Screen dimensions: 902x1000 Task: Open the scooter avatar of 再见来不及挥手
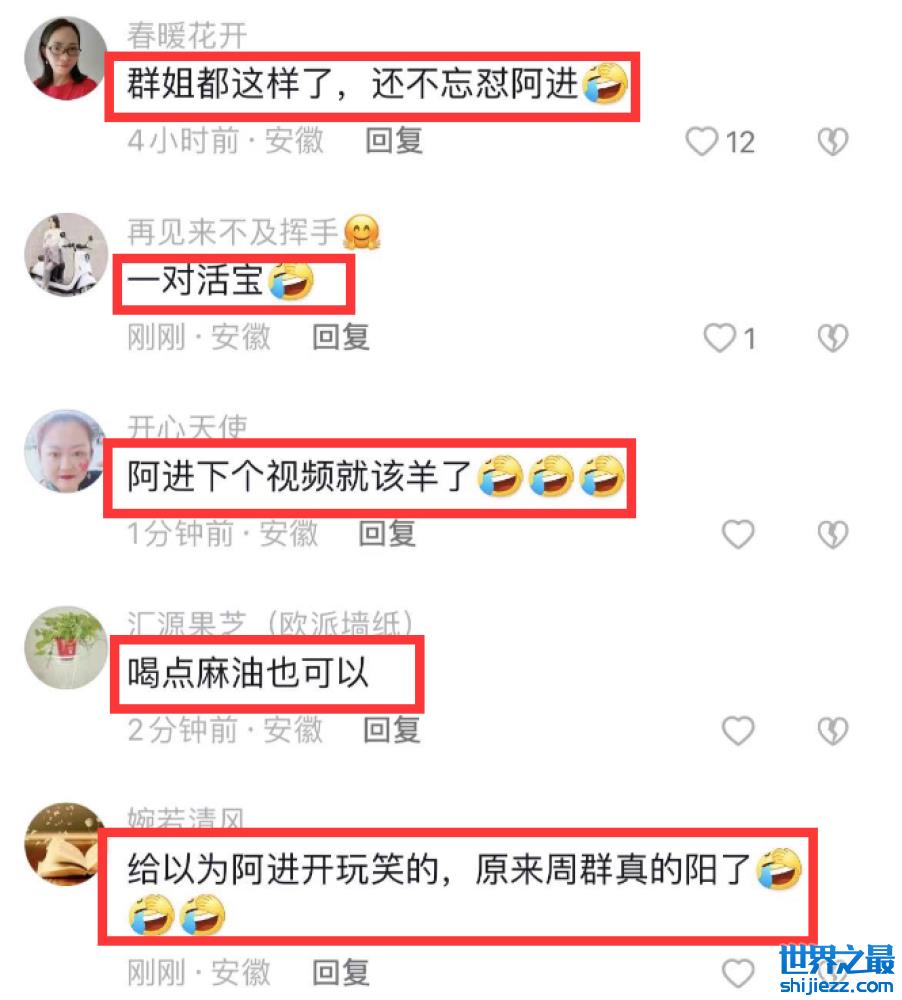click(66, 254)
